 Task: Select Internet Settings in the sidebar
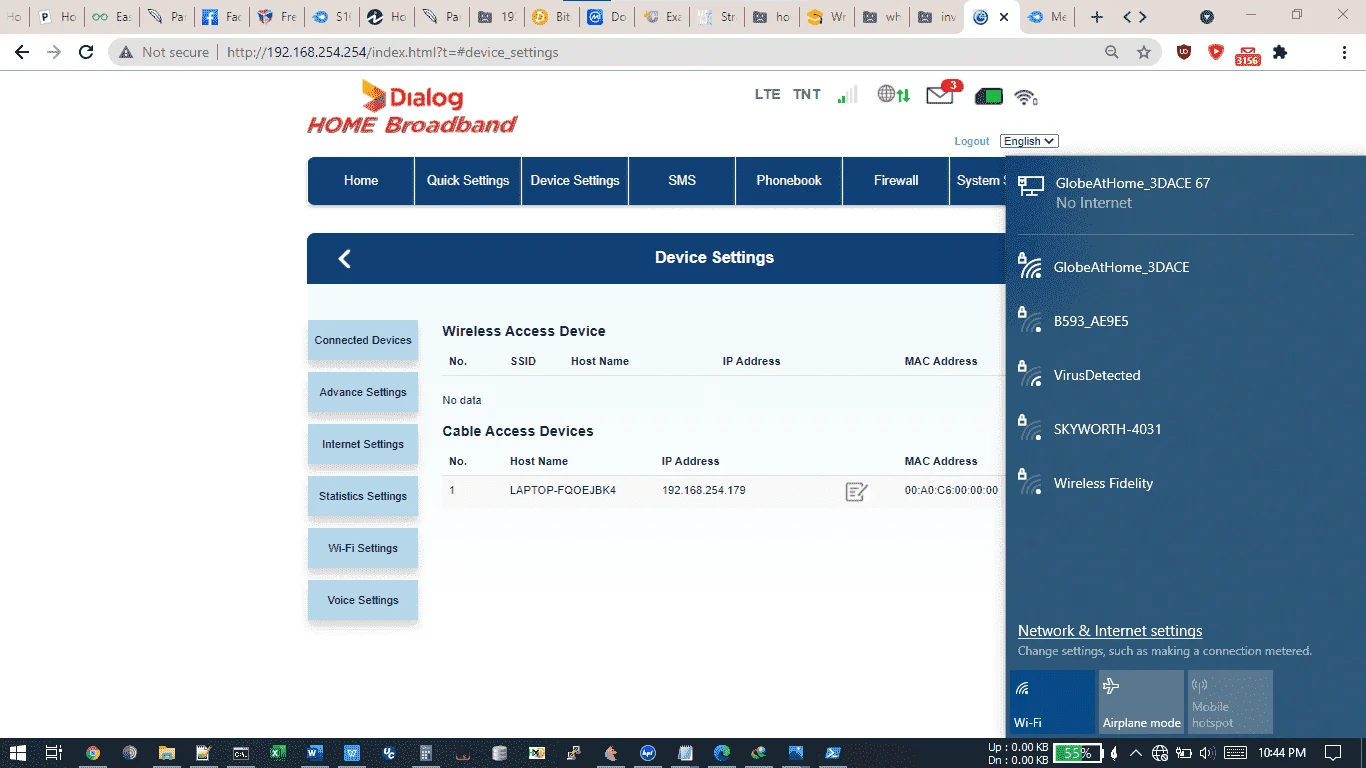363,445
